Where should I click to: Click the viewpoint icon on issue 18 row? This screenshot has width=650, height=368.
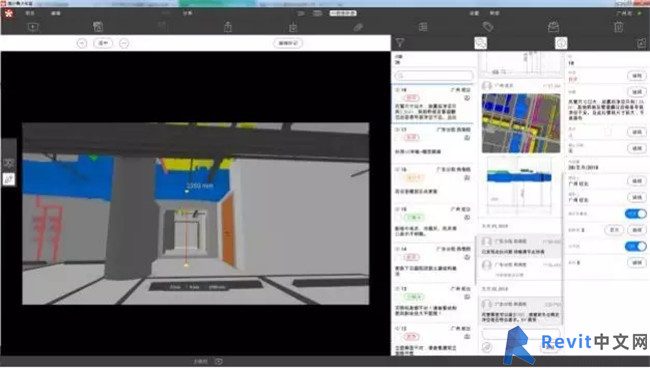467,98
